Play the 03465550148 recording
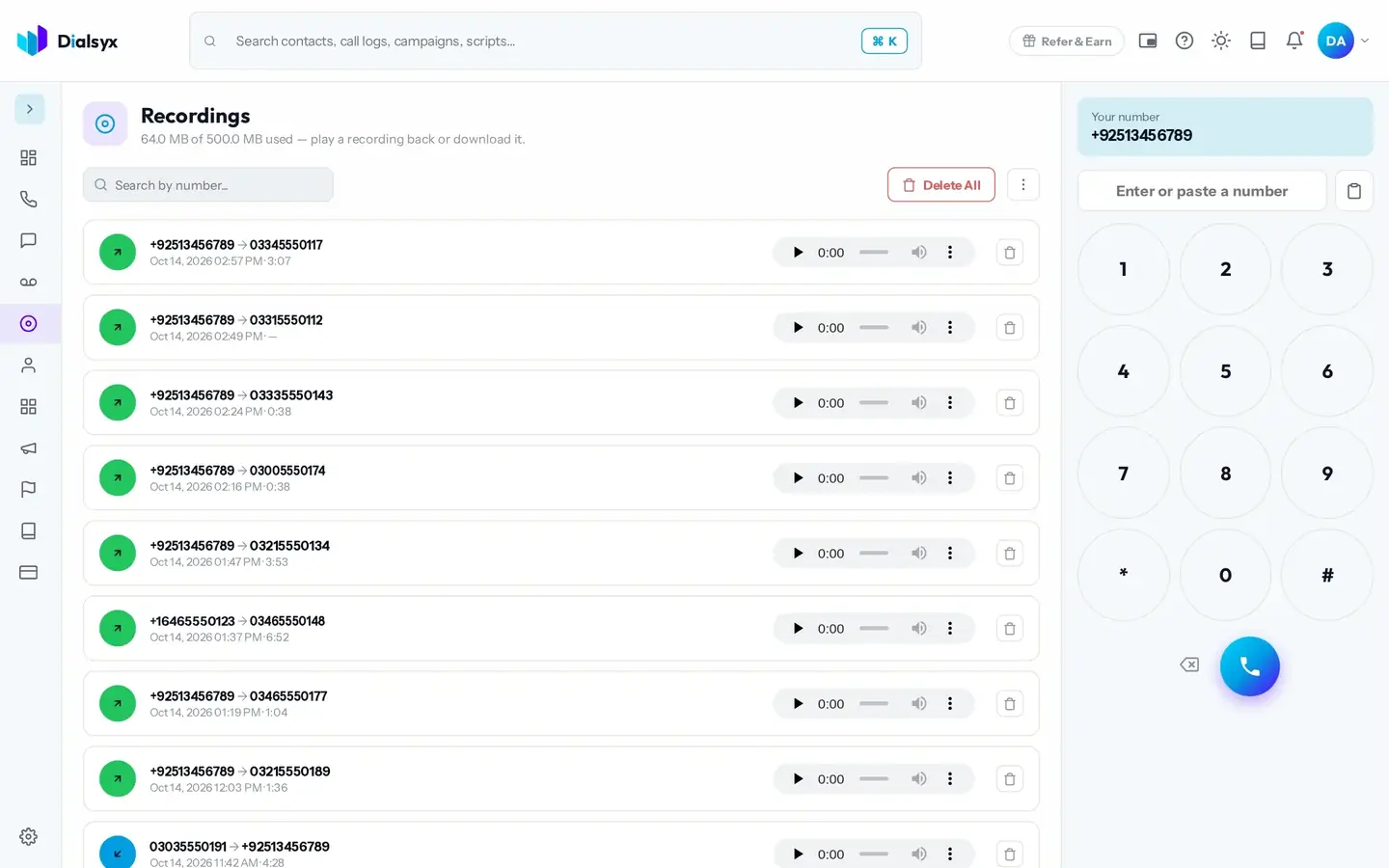 tap(798, 628)
